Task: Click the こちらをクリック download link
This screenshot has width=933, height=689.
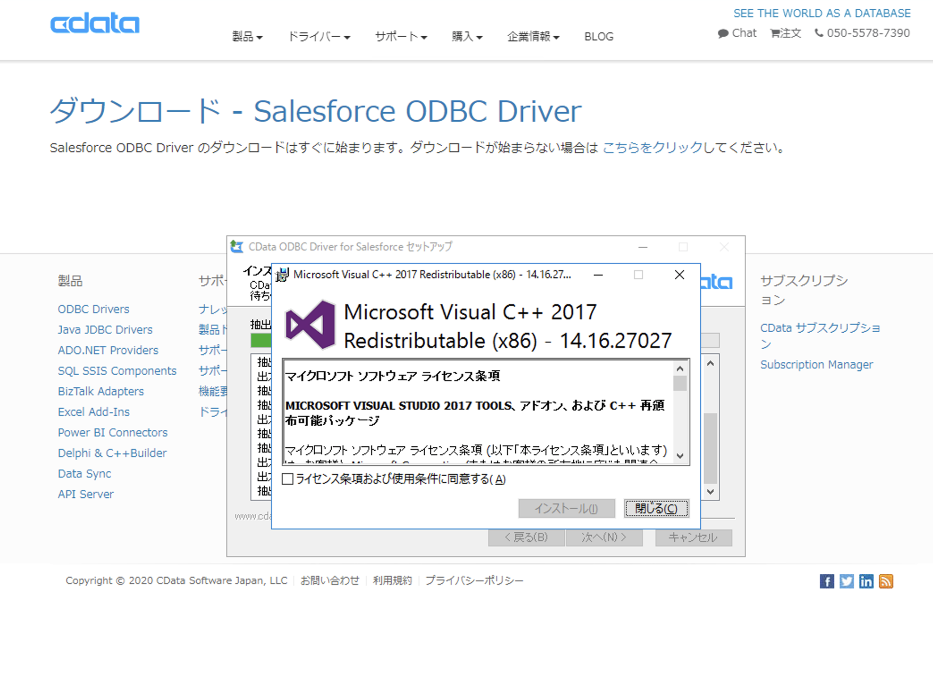Action: pyautogui.click(x=653, y=148)
